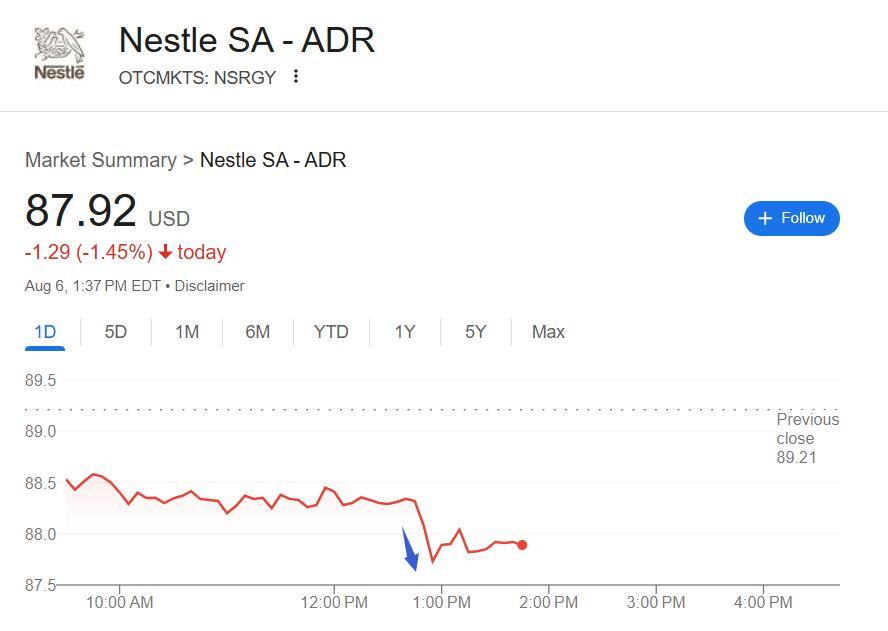
Task: Open the three-dot options menu beside NSRGY
Action: coord(296,76)
